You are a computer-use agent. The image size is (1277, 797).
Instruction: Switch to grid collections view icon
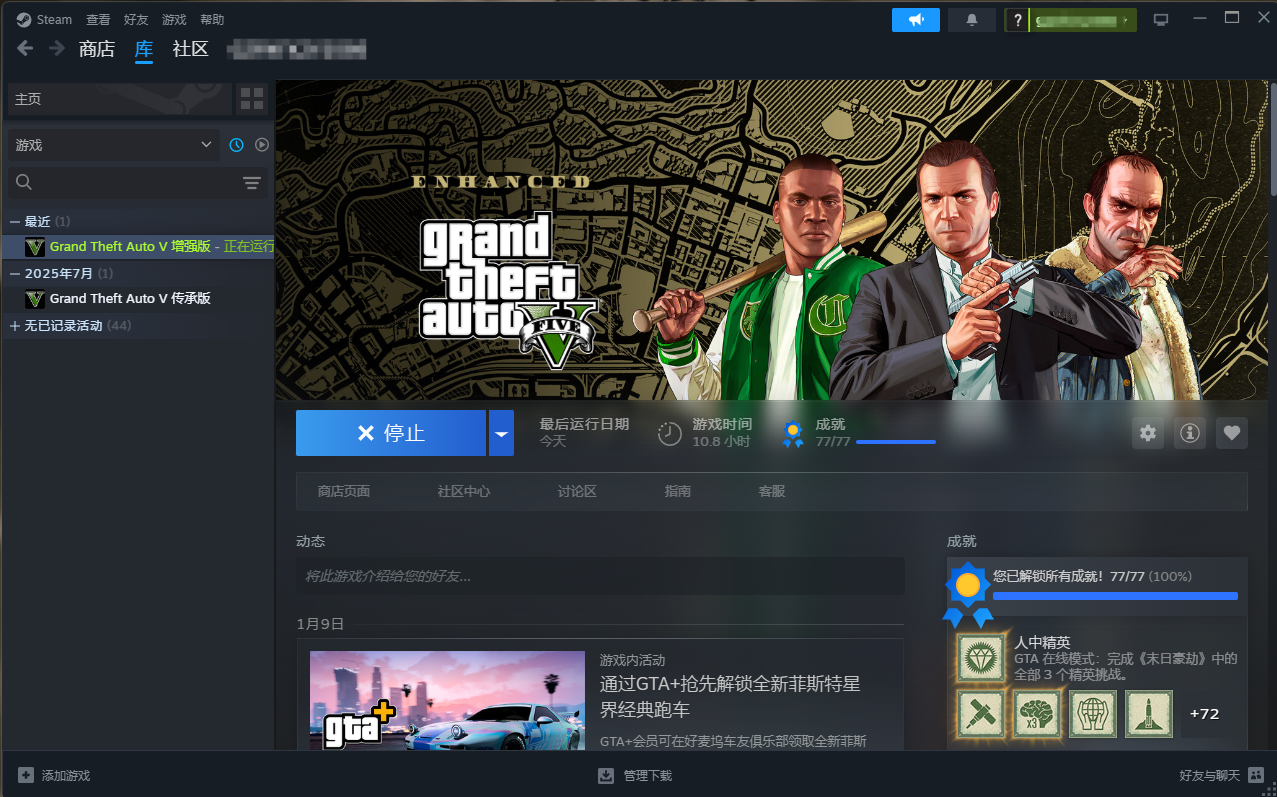coord(252,99)
